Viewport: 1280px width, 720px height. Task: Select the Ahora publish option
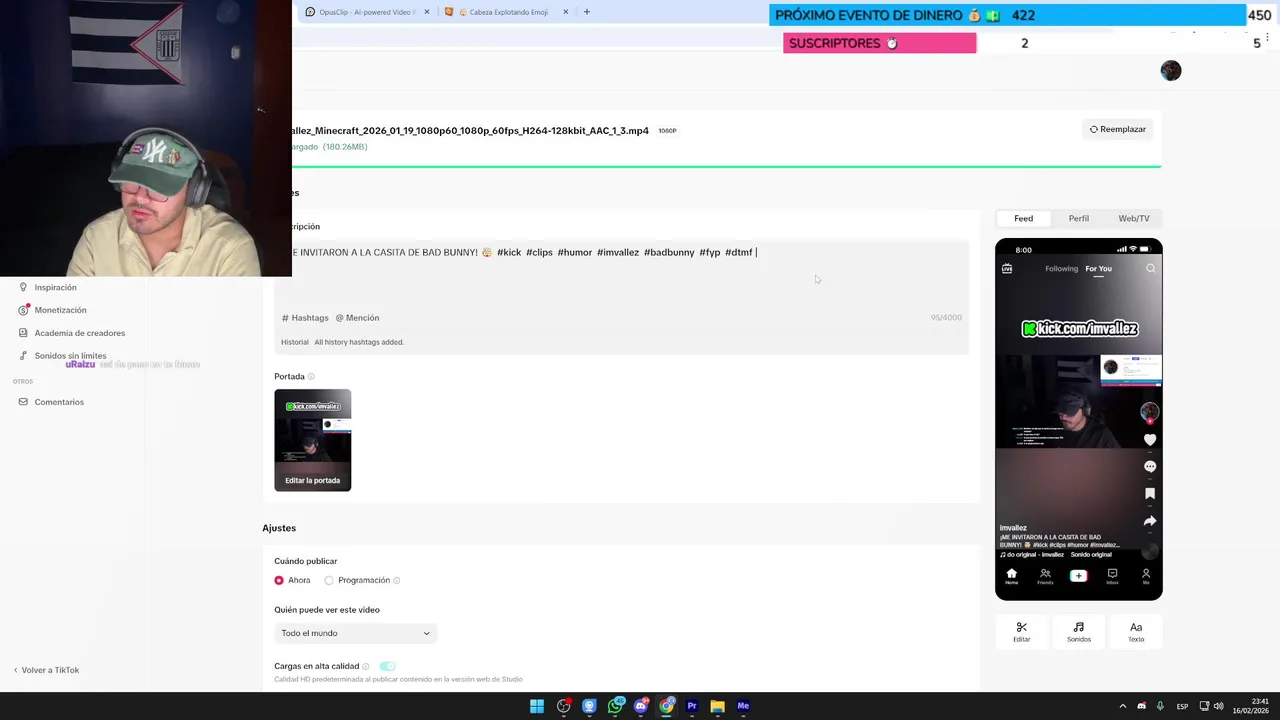[x=292, y=580]
